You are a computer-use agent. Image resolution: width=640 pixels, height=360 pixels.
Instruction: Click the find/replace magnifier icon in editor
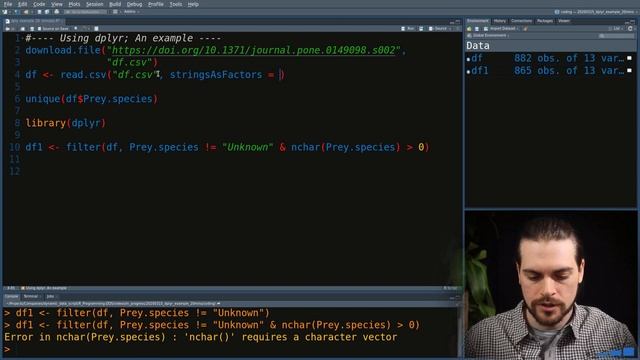(x=76, y=29)
